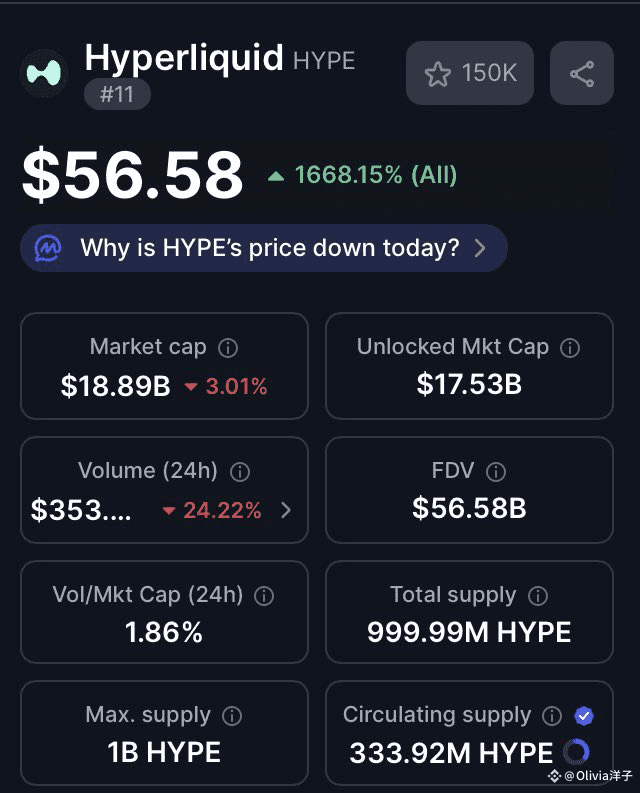Open the share icon button

582,73
